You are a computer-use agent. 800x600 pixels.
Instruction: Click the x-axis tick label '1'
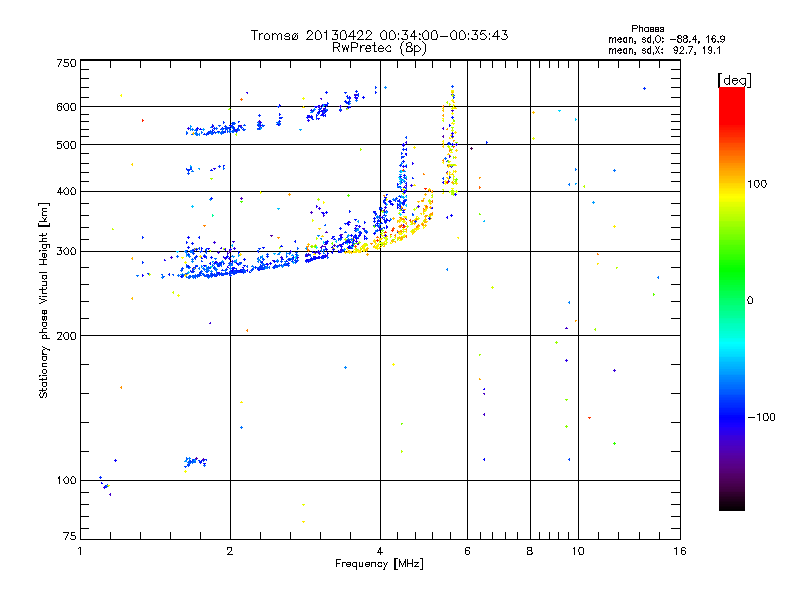(x=80, y=551)
